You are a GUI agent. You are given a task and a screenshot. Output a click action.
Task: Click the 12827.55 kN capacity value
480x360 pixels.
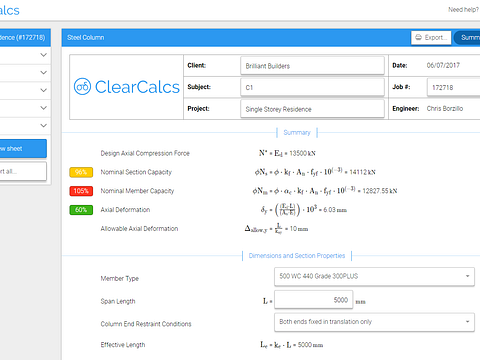[380, 191]
